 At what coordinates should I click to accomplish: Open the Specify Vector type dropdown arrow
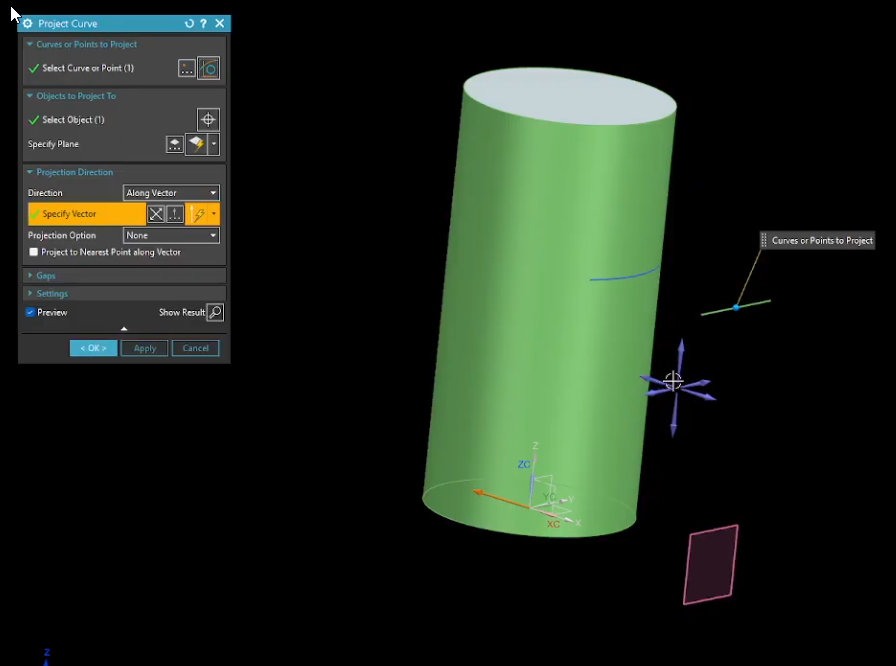(214, 214)
